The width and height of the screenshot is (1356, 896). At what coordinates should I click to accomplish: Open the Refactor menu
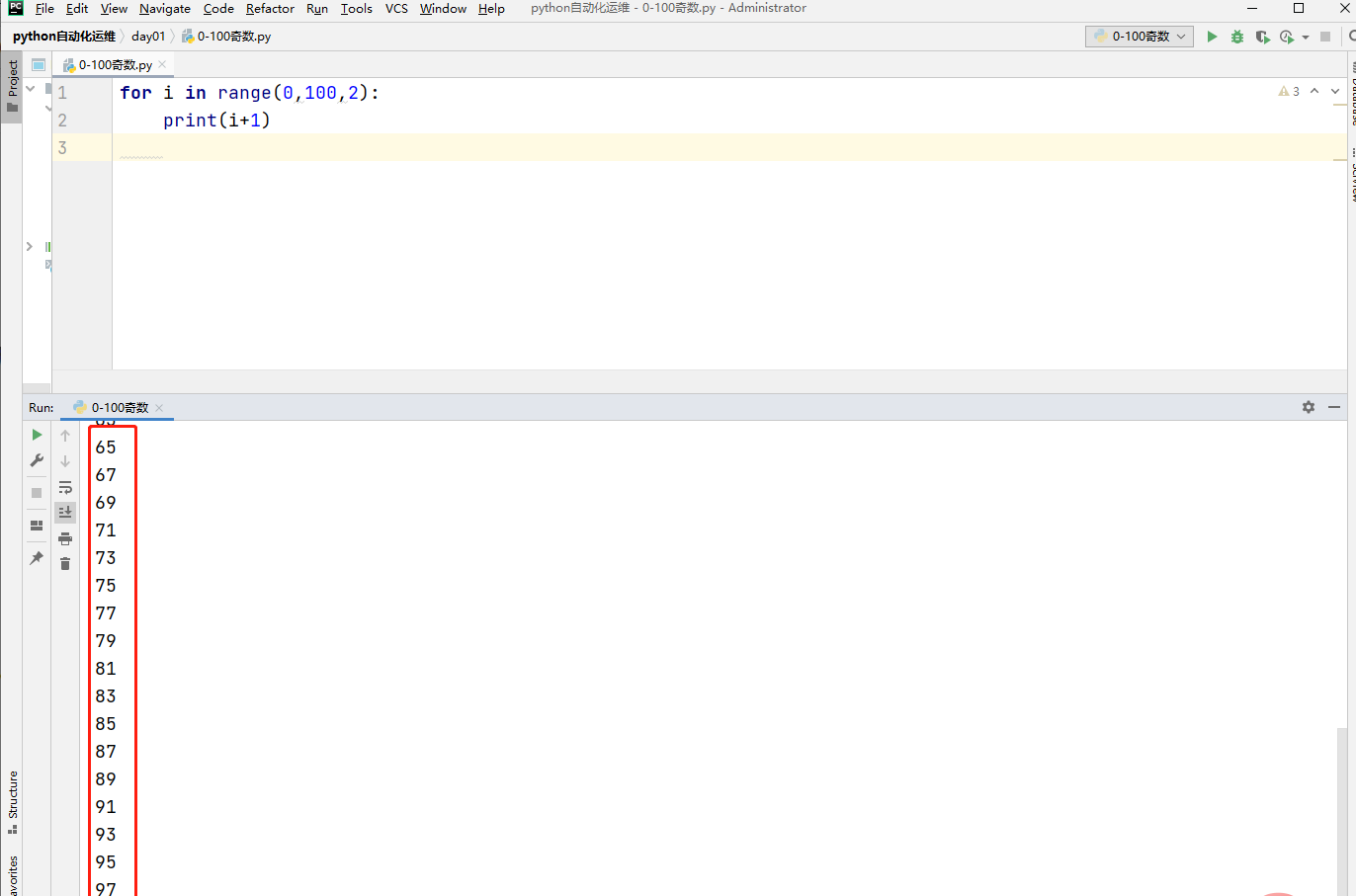point(270,9)
